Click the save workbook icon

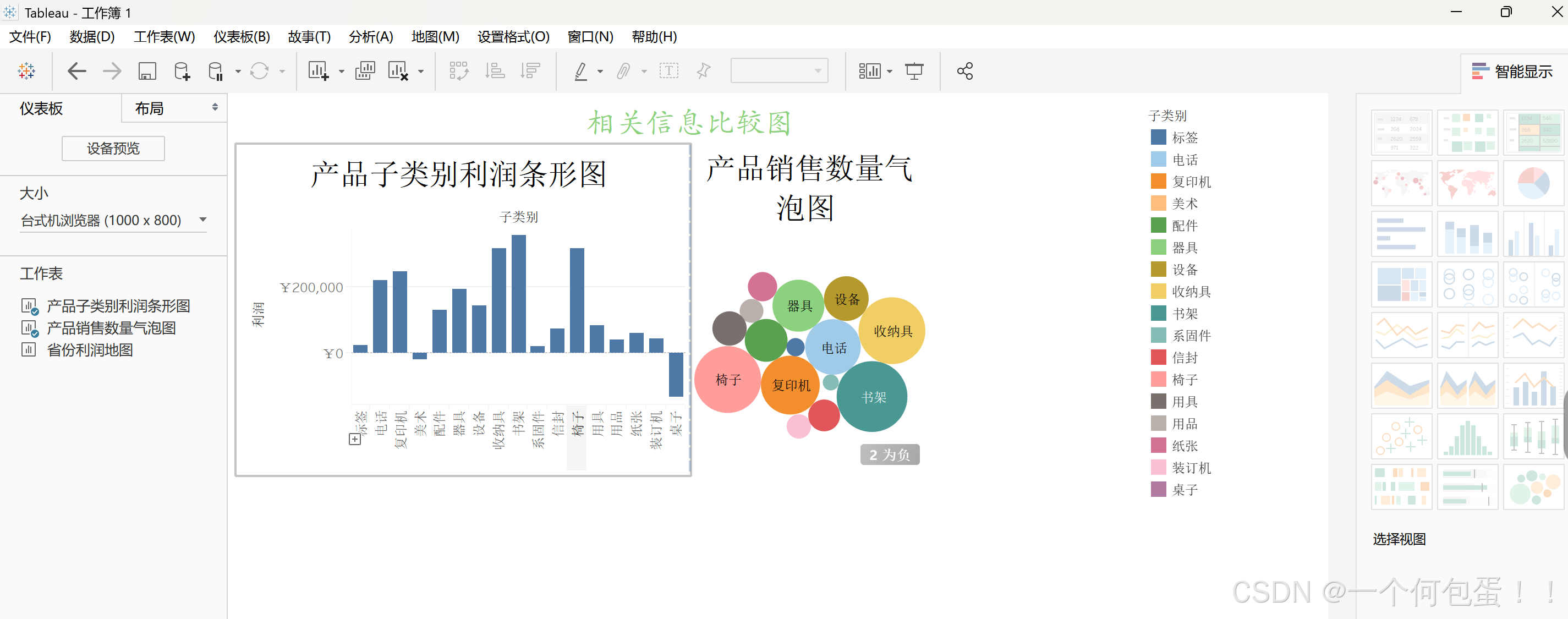pos(147,71)
